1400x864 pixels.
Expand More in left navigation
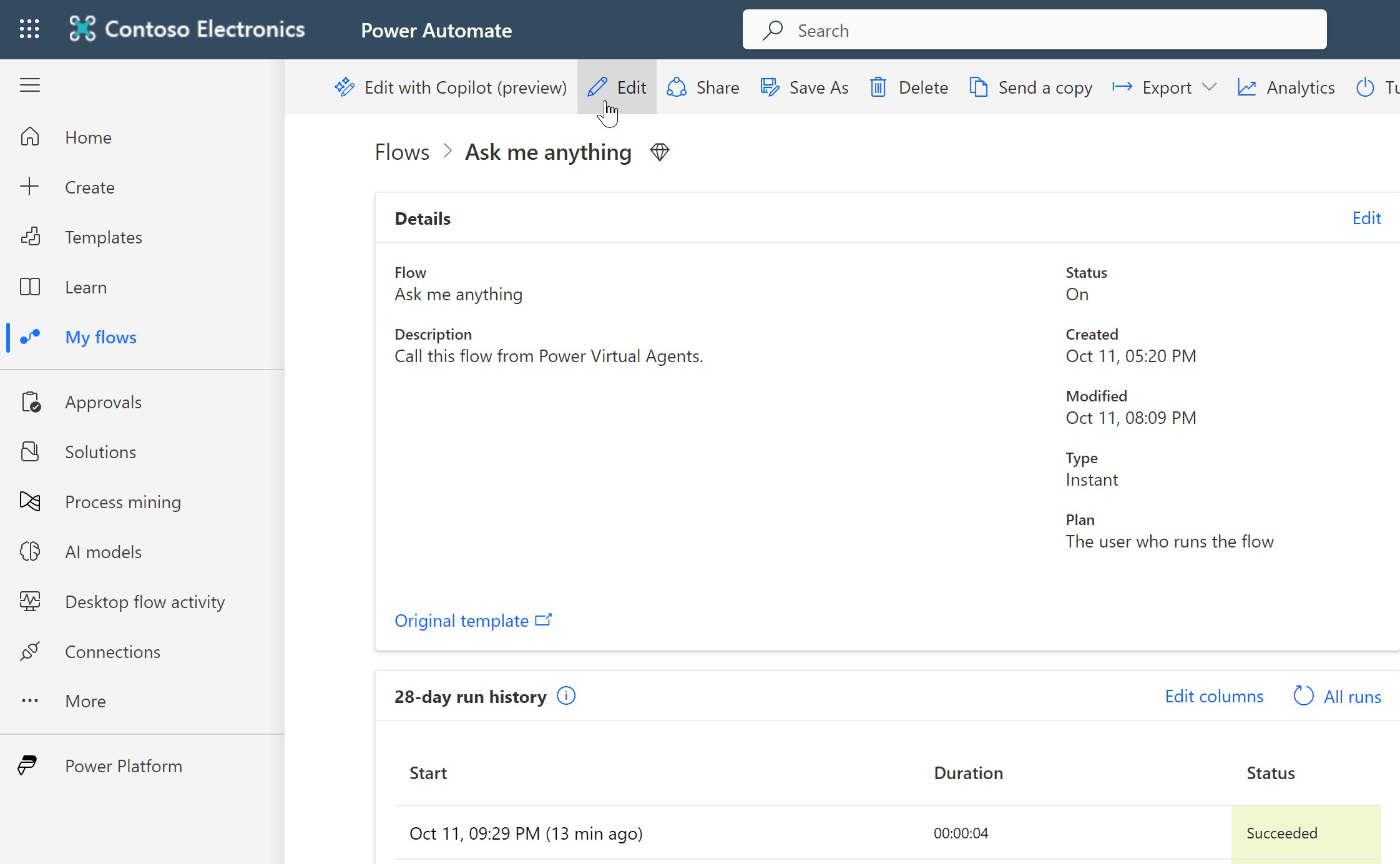tap(85, 701)
